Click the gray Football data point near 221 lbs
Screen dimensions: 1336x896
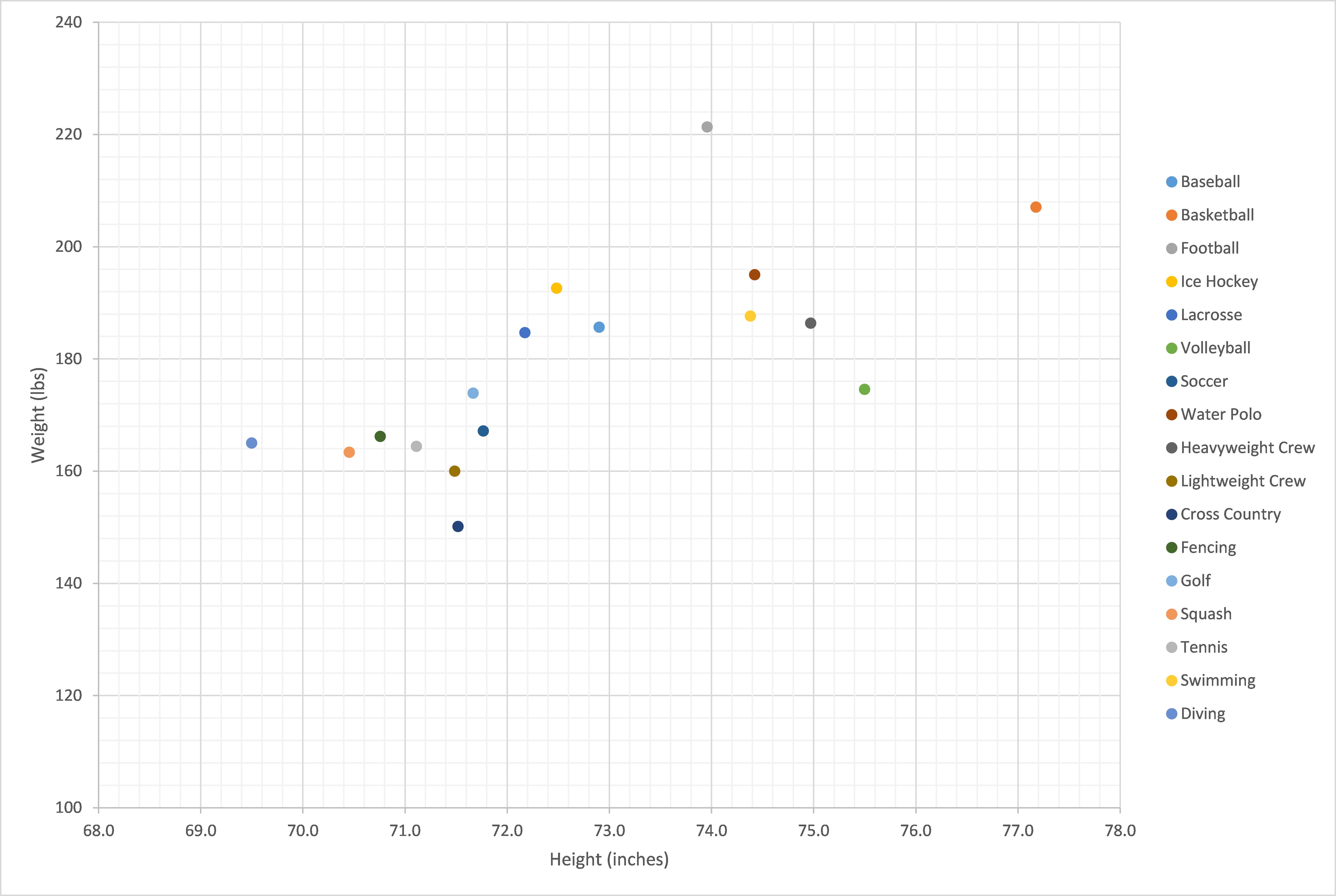[707, 127]
